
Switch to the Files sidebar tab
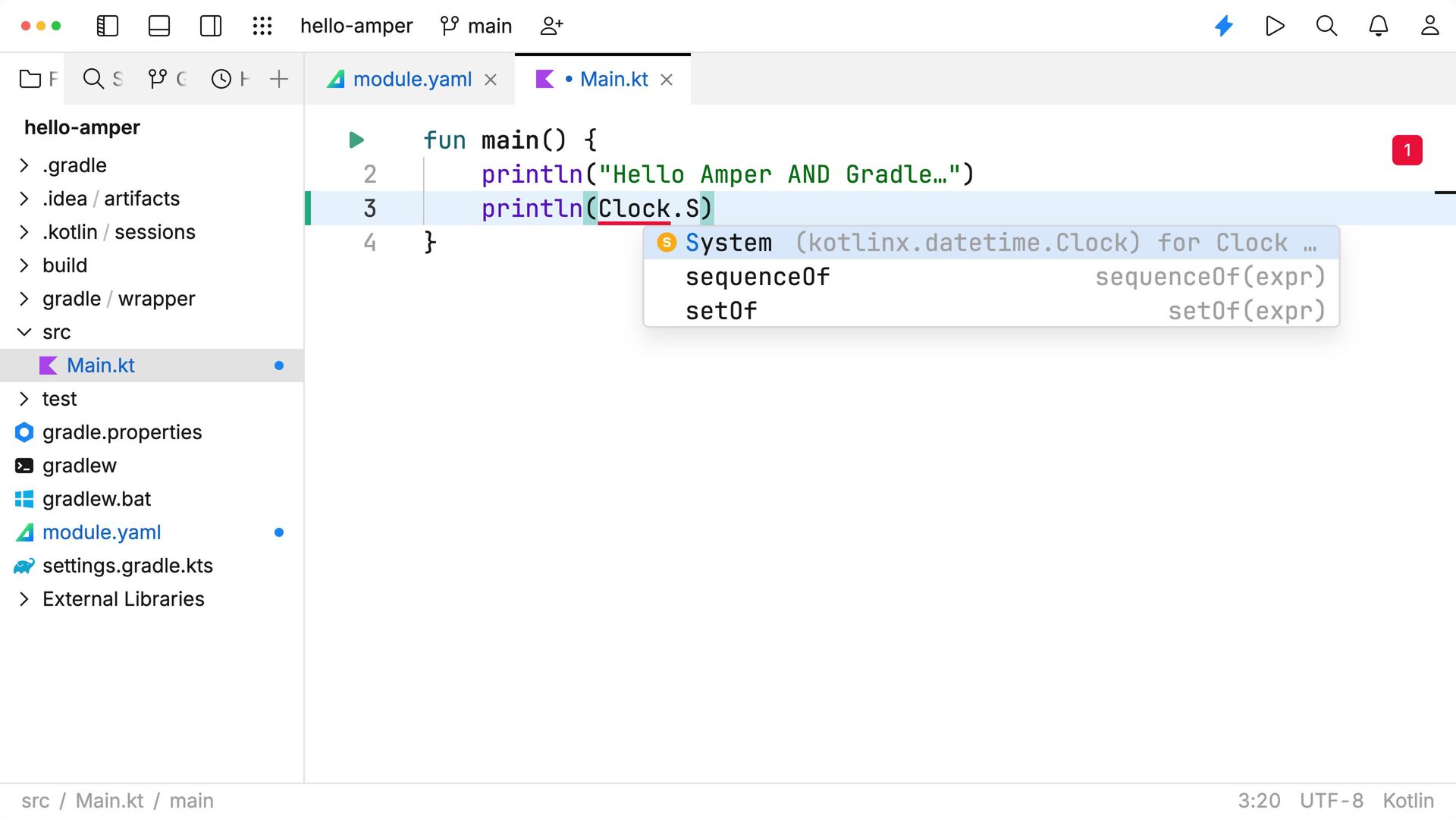coord(39,79)
